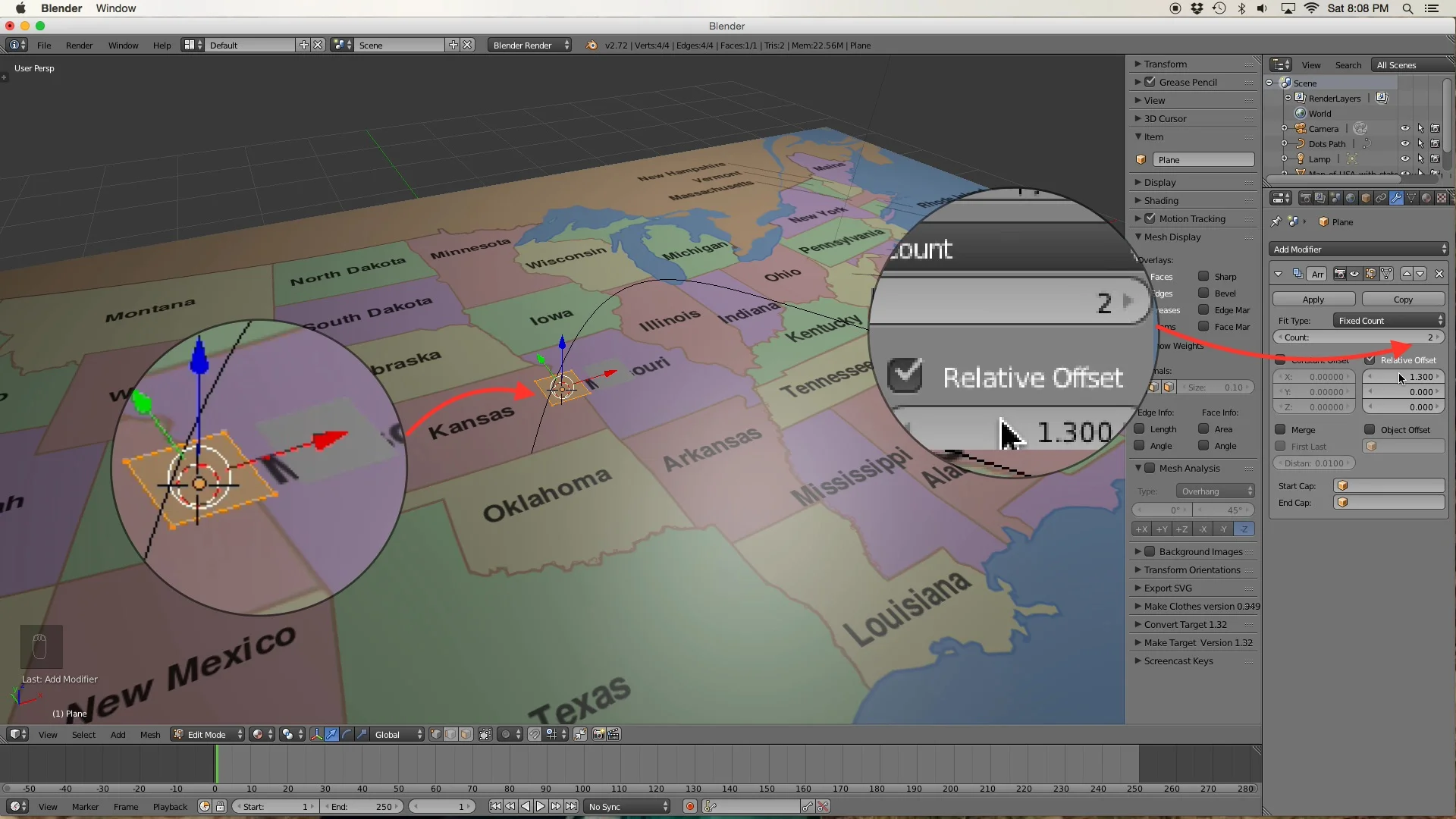Expand the Transform panel
The height and width of the screenshot is (819, 1456).
click(x=1165, y=64)
